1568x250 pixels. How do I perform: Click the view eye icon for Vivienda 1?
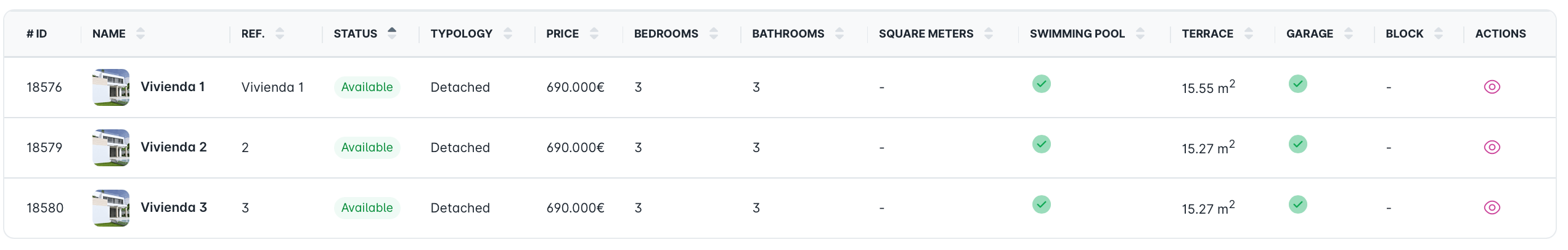(1492, 87)
